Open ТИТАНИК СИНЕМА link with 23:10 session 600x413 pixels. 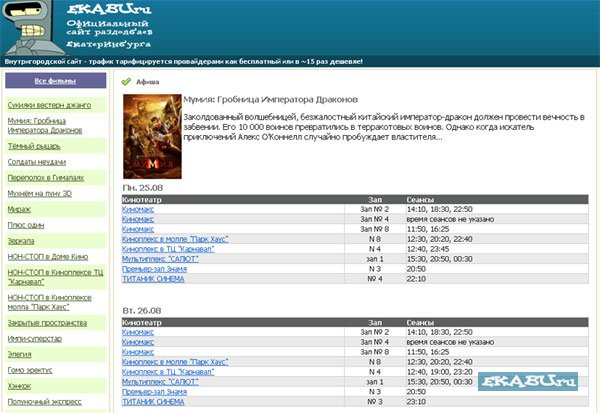pos(153,402)
